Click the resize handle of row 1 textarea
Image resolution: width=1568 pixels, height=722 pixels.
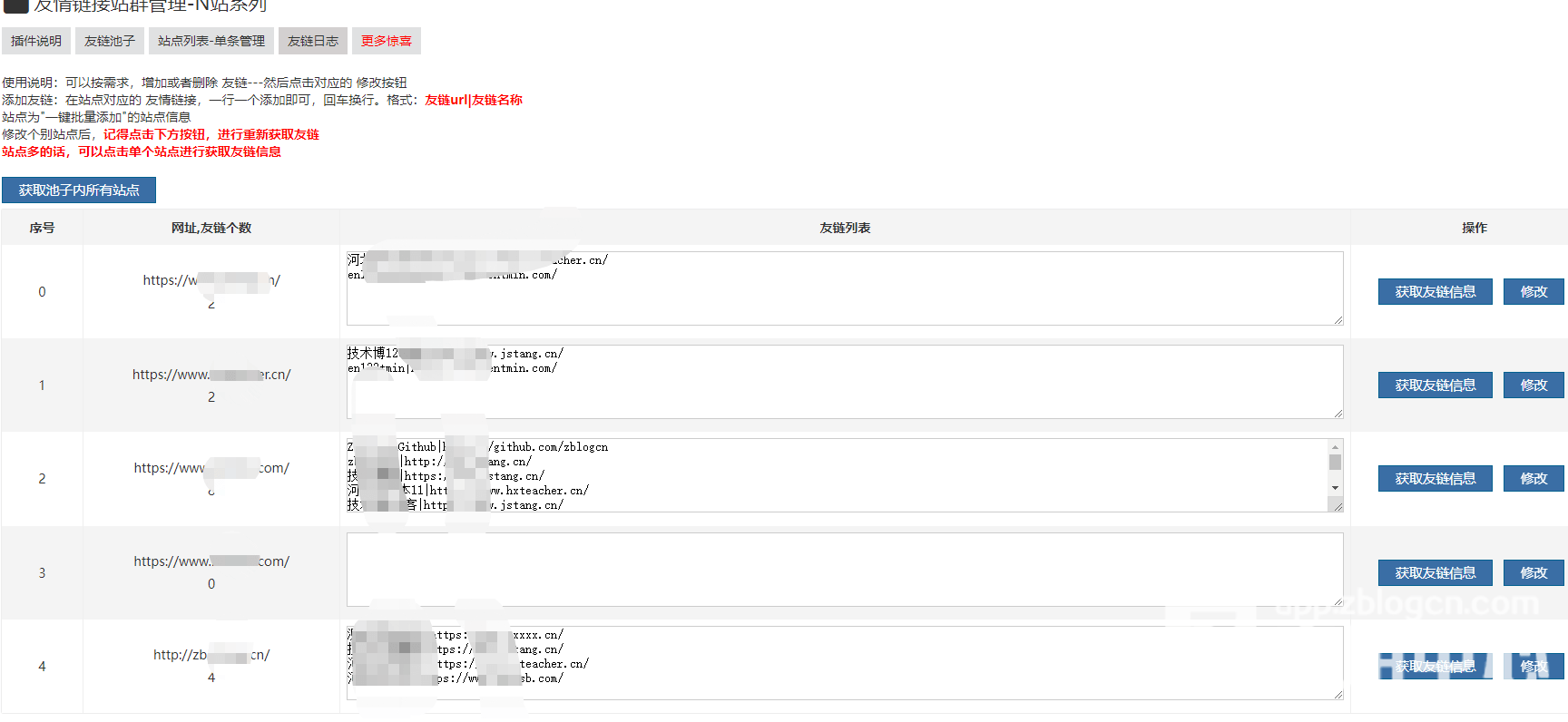1338,414
